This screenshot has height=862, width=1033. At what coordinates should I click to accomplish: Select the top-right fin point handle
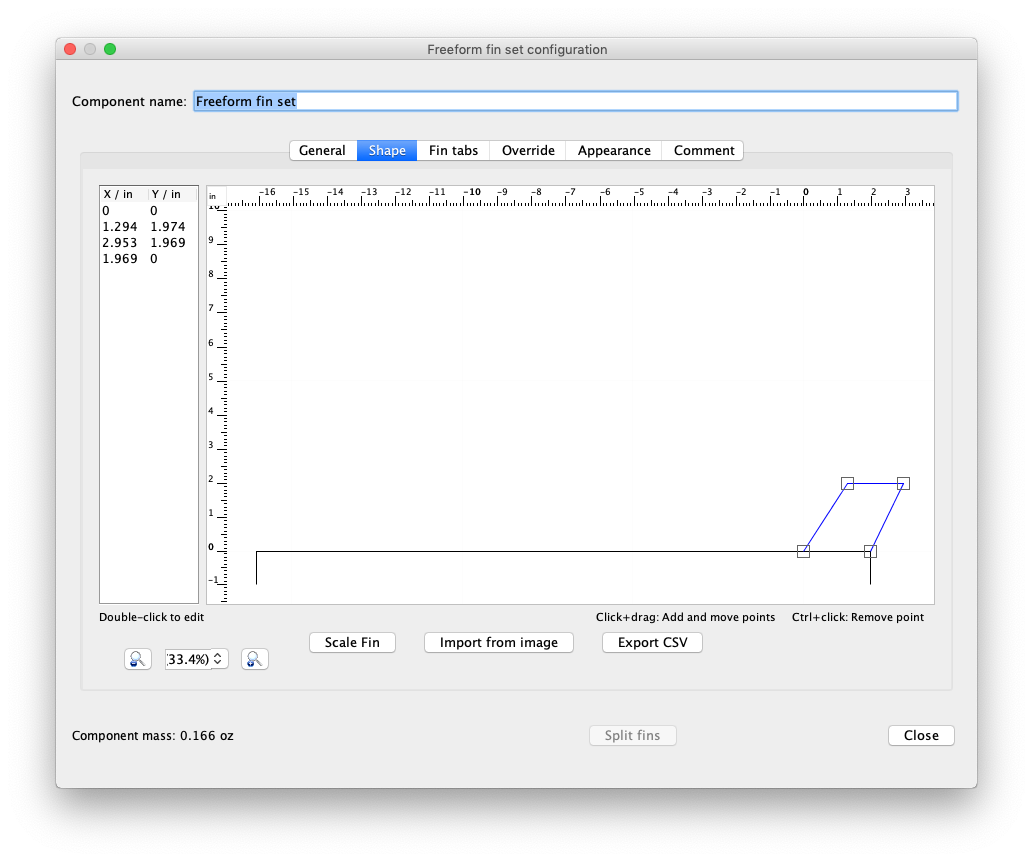pyautogui.click(x=903, y=484)
